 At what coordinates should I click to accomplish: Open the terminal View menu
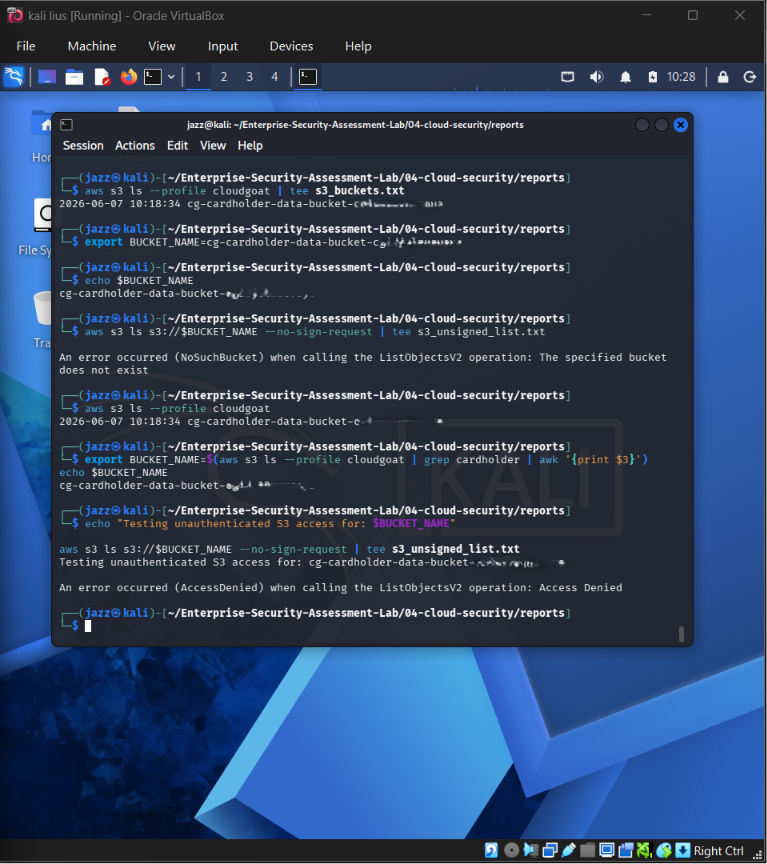(x=213, y=145)
